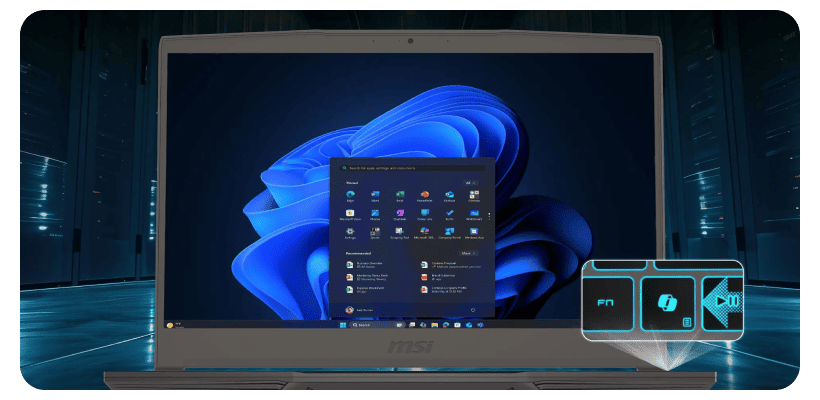The width and height of the screenshot is (820, 400).
Task: Launch Company Portal app
Action: click(x=449, y=233)
